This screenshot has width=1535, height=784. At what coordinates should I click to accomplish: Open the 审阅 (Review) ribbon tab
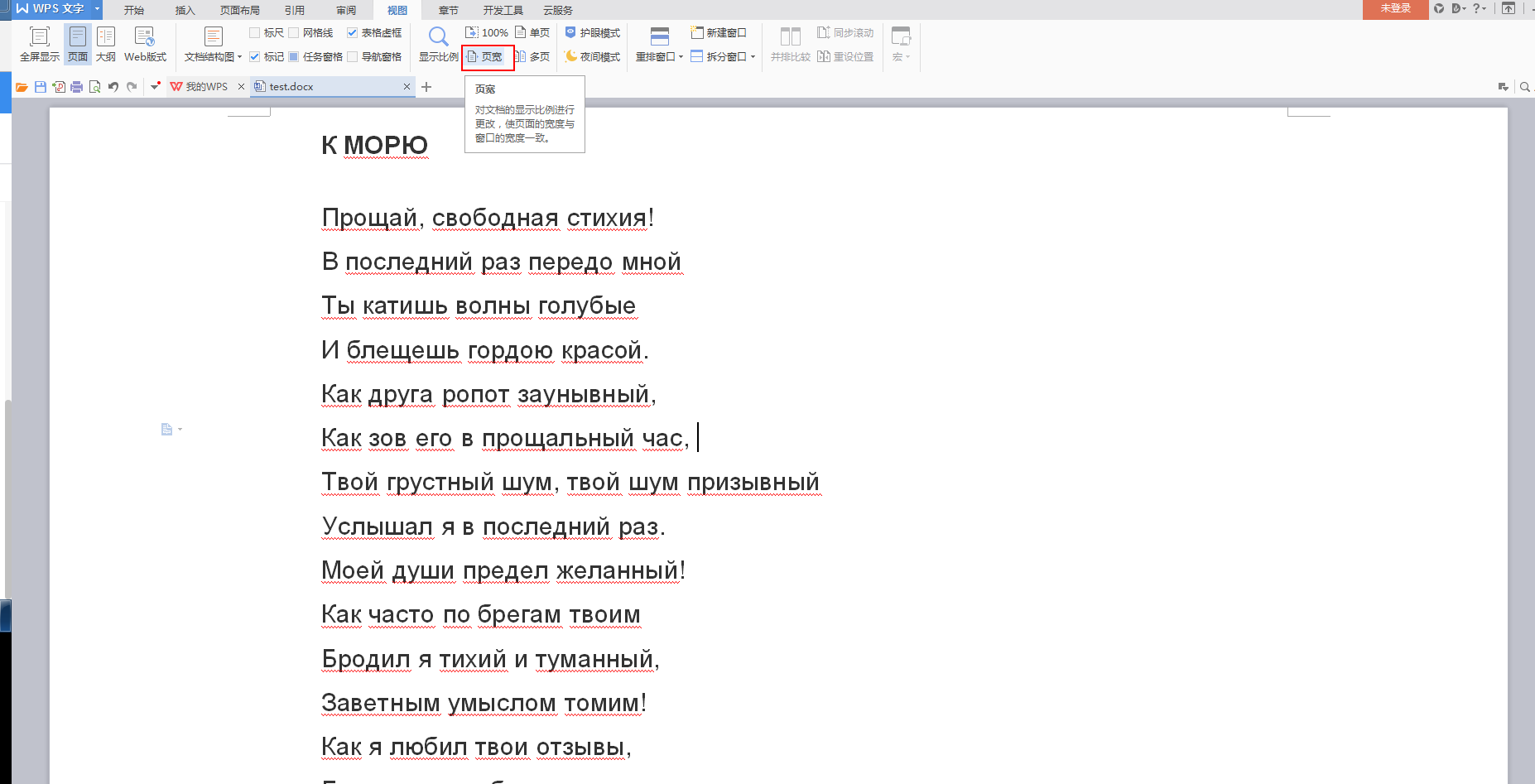tap(346, 10)
